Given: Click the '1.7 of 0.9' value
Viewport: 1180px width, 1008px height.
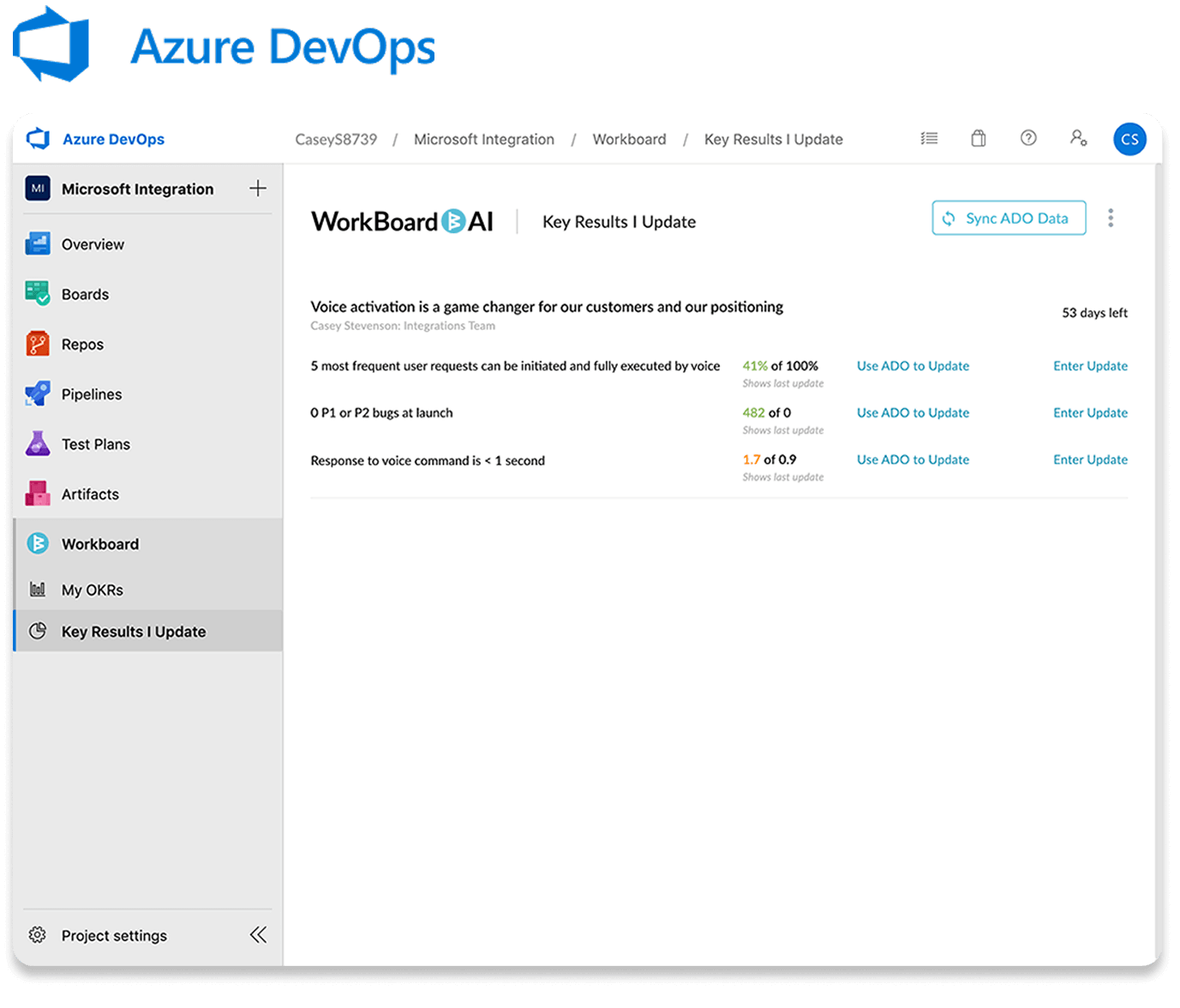Looking at the screenshot, I should [769, 459].
